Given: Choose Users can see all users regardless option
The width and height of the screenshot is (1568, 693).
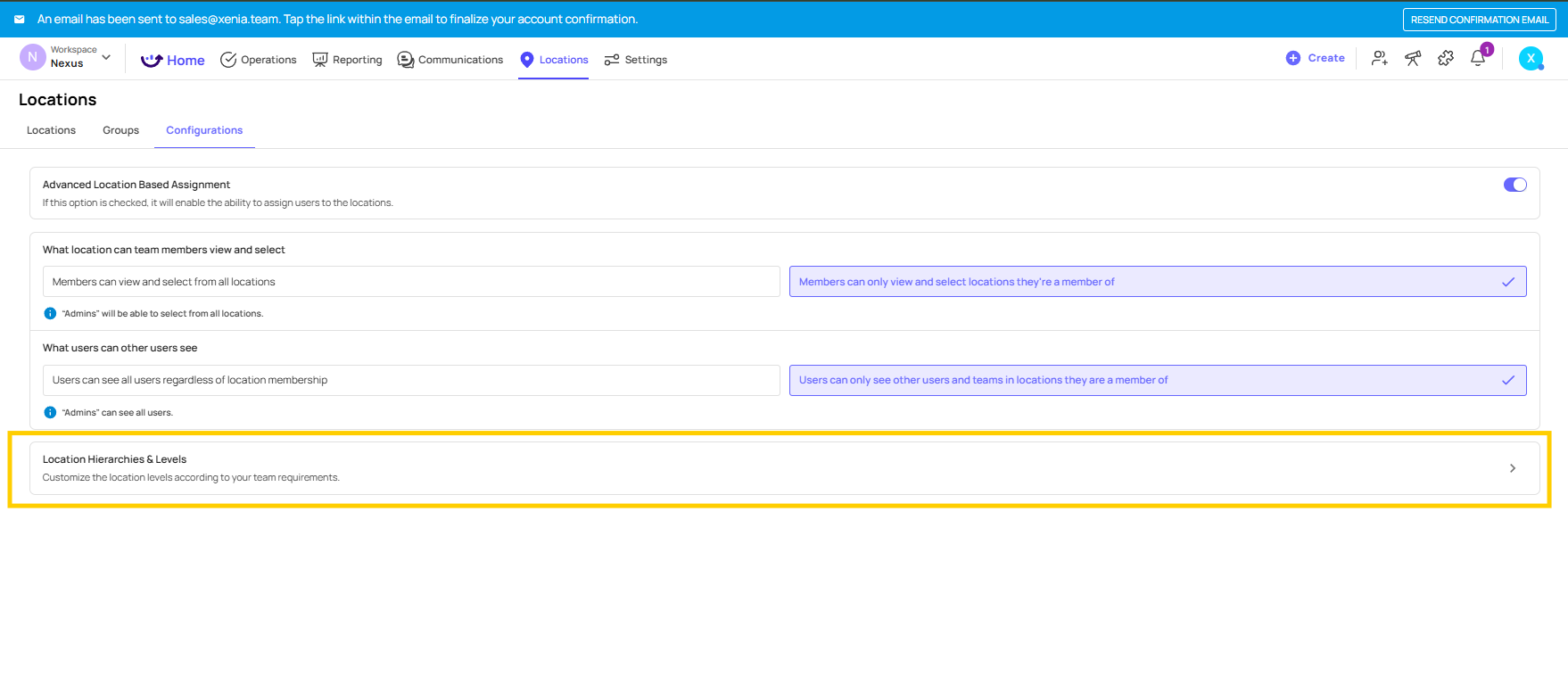Looking at the screenshot, I should 411,380.
